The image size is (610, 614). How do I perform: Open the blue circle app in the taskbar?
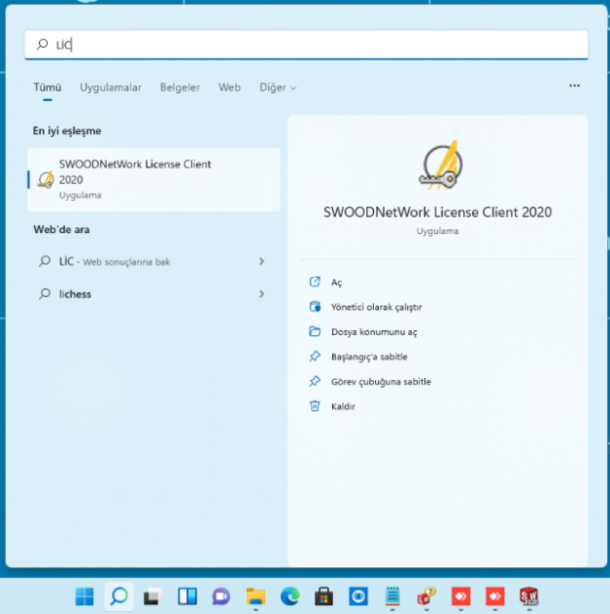(x=358, y=596)
